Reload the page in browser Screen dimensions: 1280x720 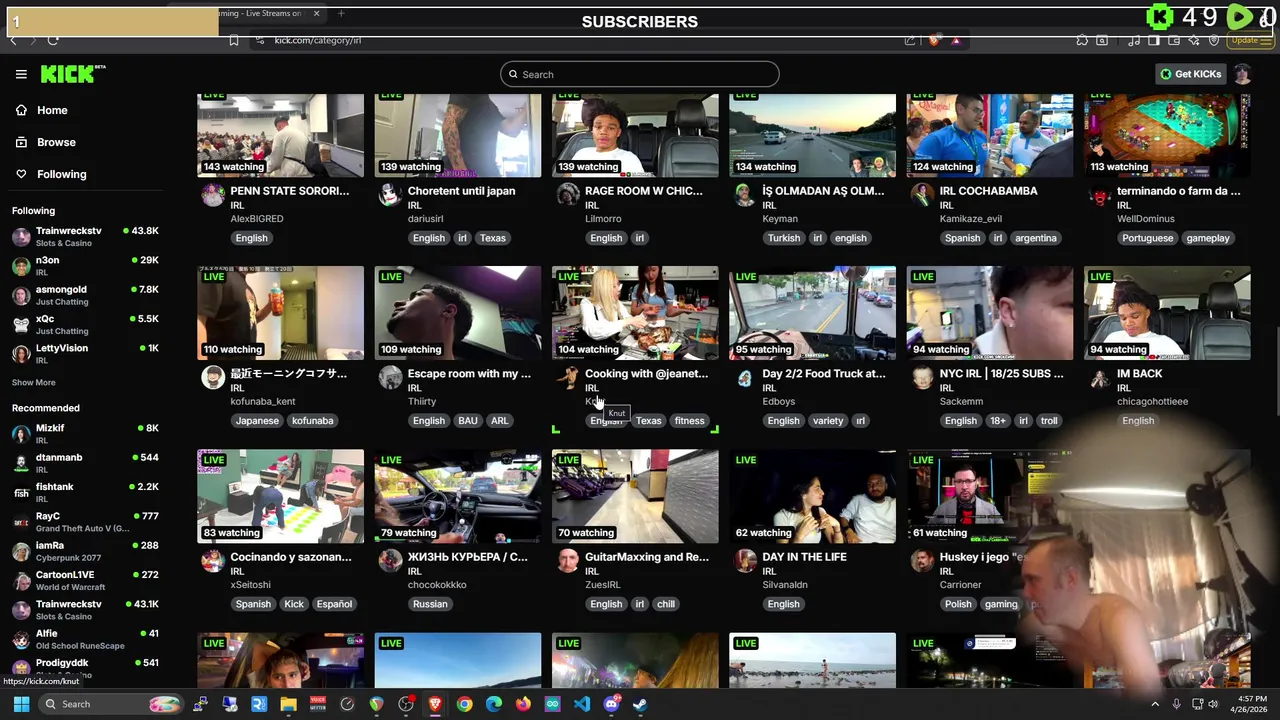(52, 40)
